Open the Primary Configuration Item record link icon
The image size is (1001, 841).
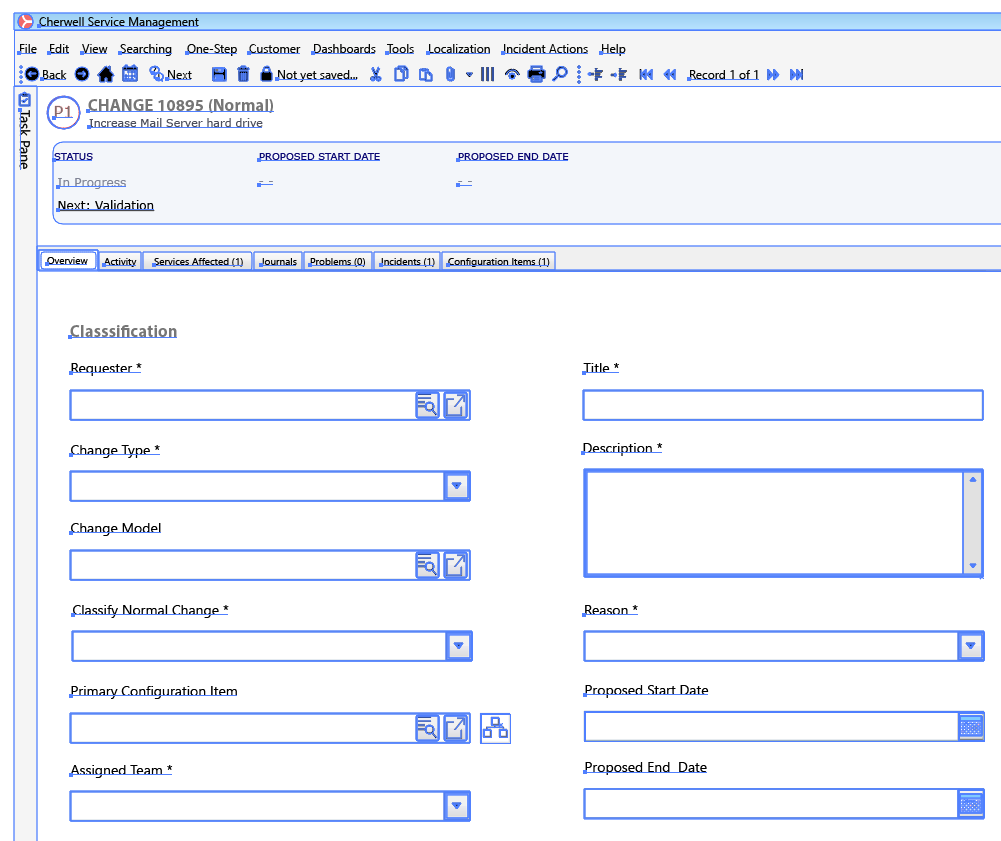(455, 728)
